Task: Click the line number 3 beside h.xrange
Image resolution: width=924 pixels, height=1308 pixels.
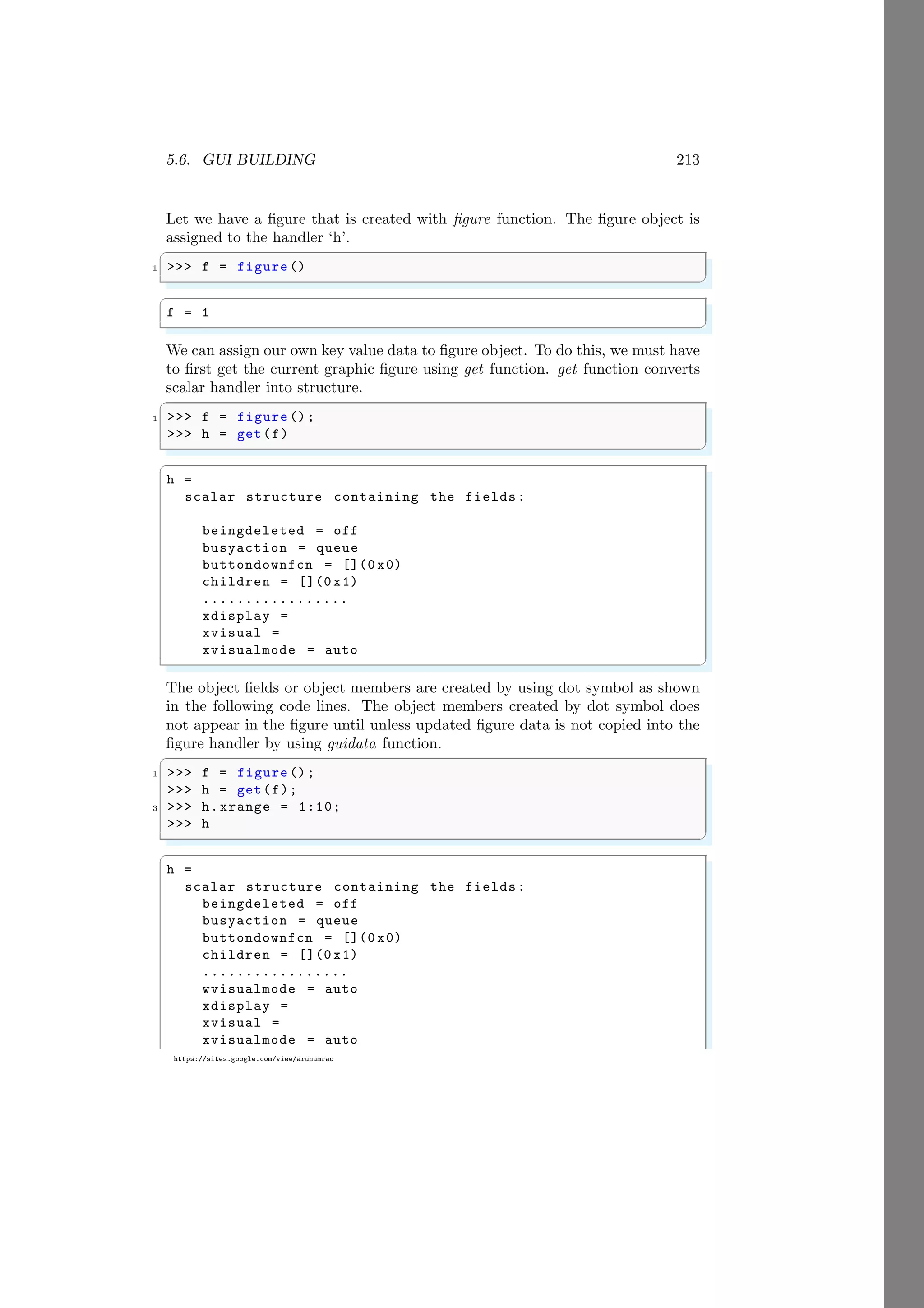Action: [155, 808]
